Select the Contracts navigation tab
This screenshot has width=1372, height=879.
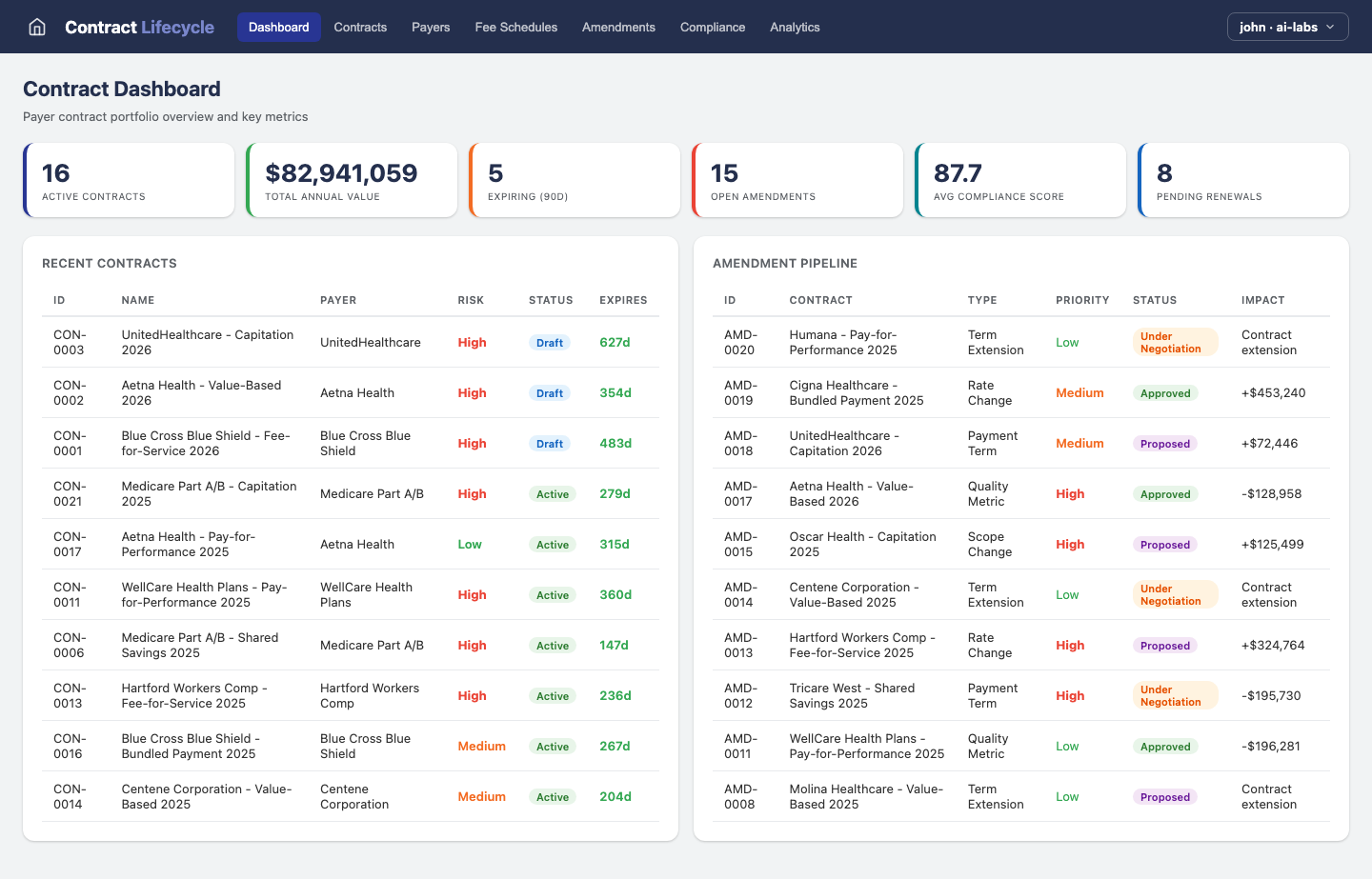pyautogui.click(x=360, y=27)
